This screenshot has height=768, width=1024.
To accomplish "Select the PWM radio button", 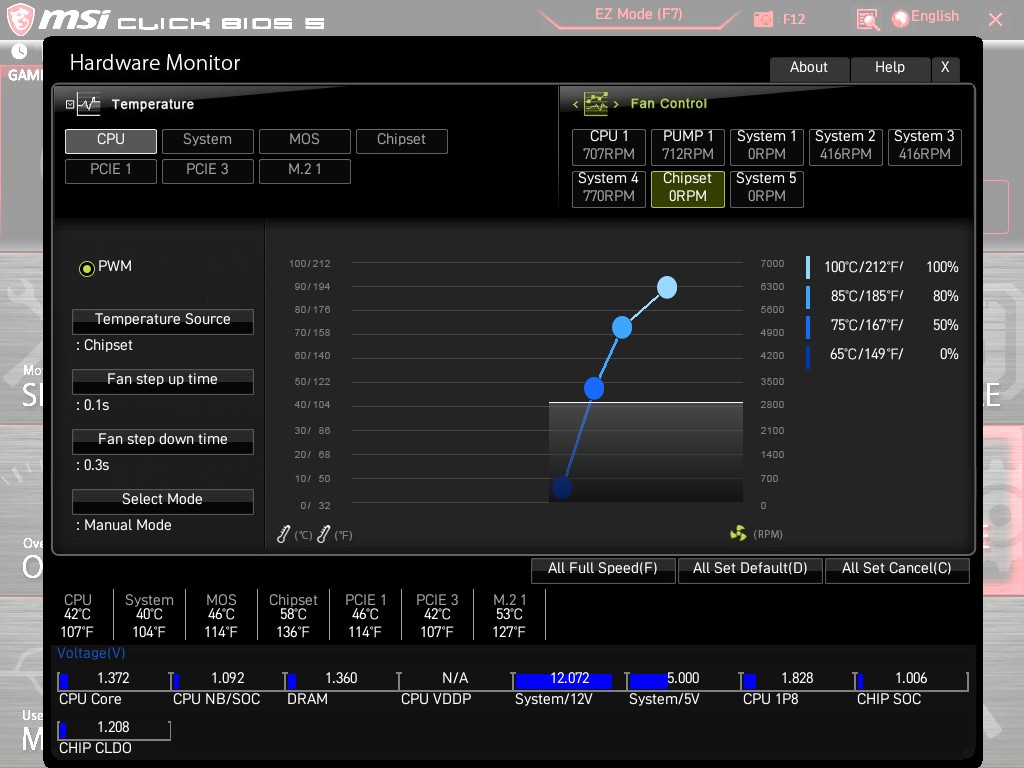I will (86, 268).
